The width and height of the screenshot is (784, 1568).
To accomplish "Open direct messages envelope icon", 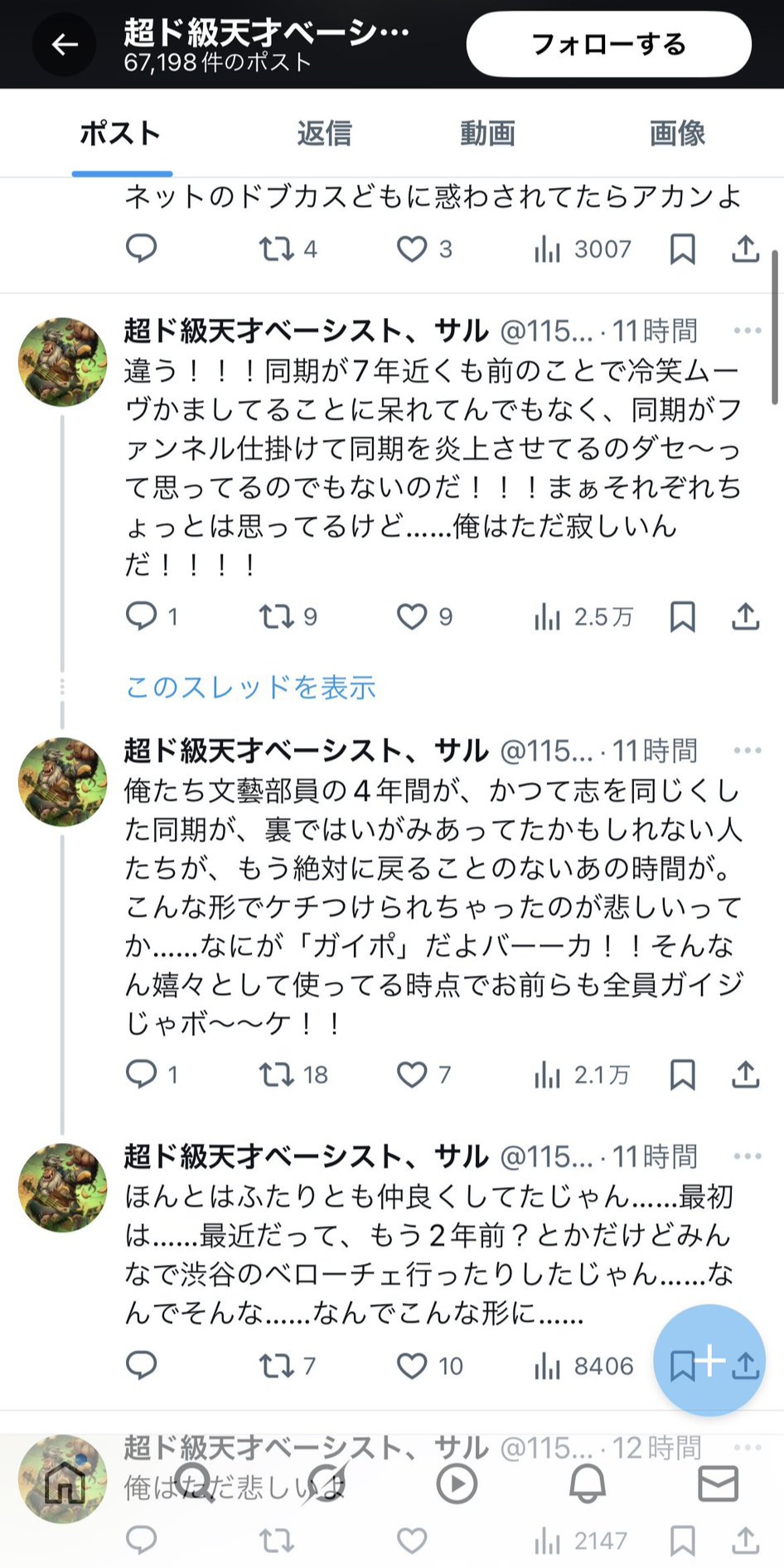I will 718,1484.
